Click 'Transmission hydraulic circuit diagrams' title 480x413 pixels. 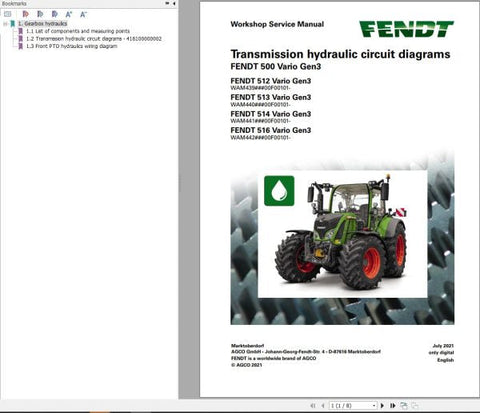click(340, 54)
